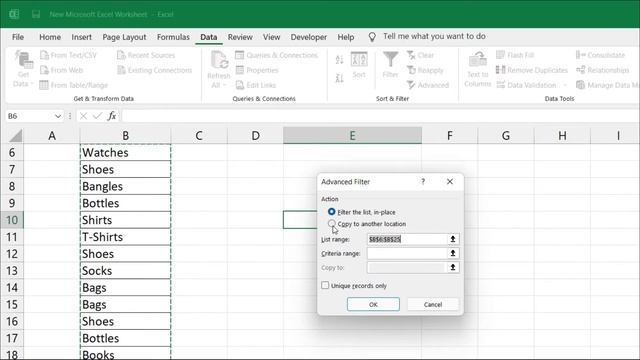This screenshot has height=360, width=640.
Task: Sort A to Z ascending
Action: [x=339, y=60]
